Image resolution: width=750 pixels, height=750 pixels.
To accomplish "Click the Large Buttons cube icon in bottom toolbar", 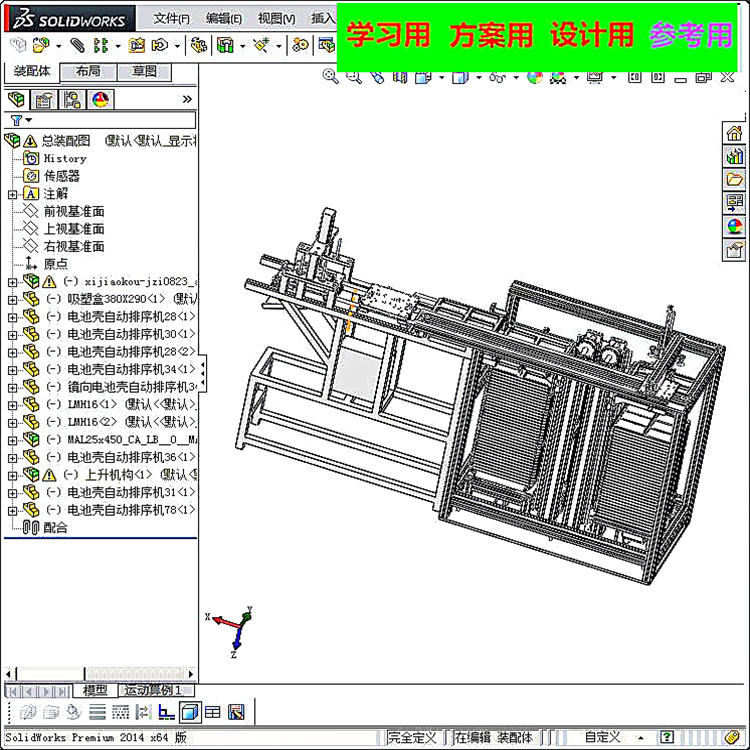I will (x=190, y=713).
